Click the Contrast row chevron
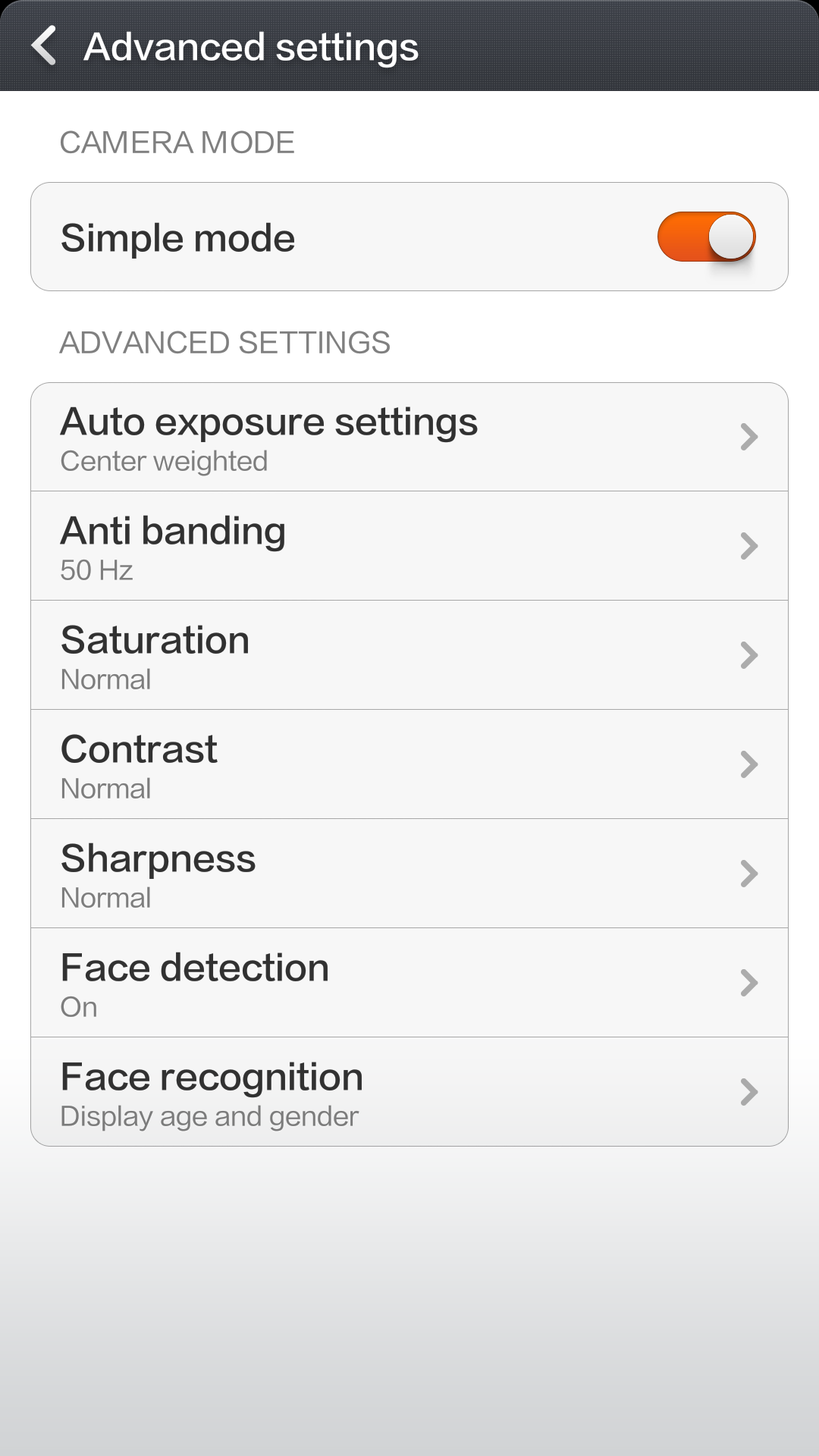Viewport: 819px width, 1456px height. [748, 764]
